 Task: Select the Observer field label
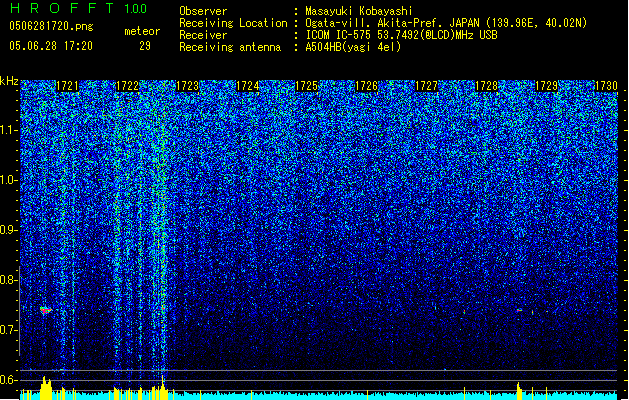click(x=203, y=11)
